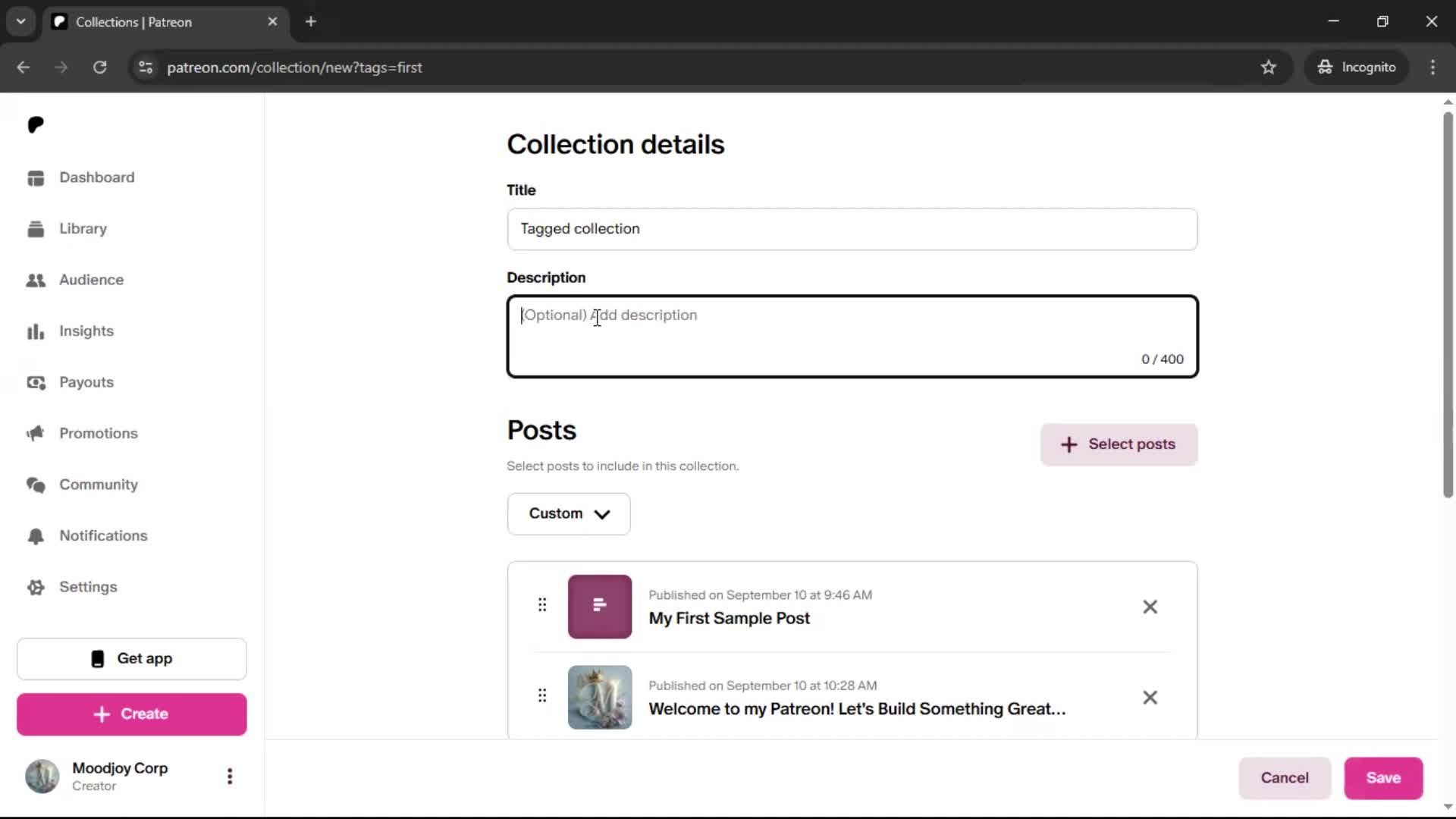Save the collection
1456x819 pixels.
(x=1383, y=778)
